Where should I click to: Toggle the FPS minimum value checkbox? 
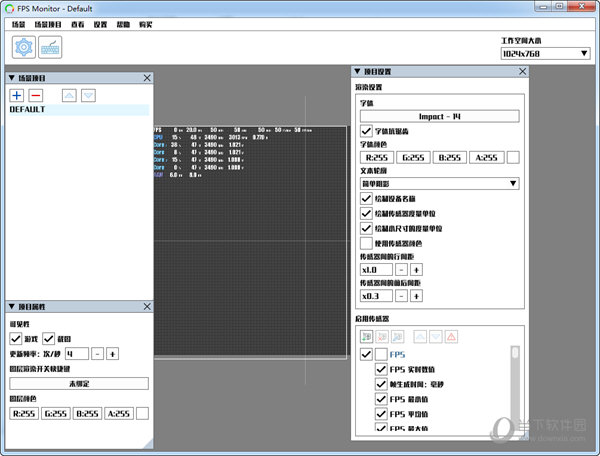pyautogui.click(x=381, y=399)
